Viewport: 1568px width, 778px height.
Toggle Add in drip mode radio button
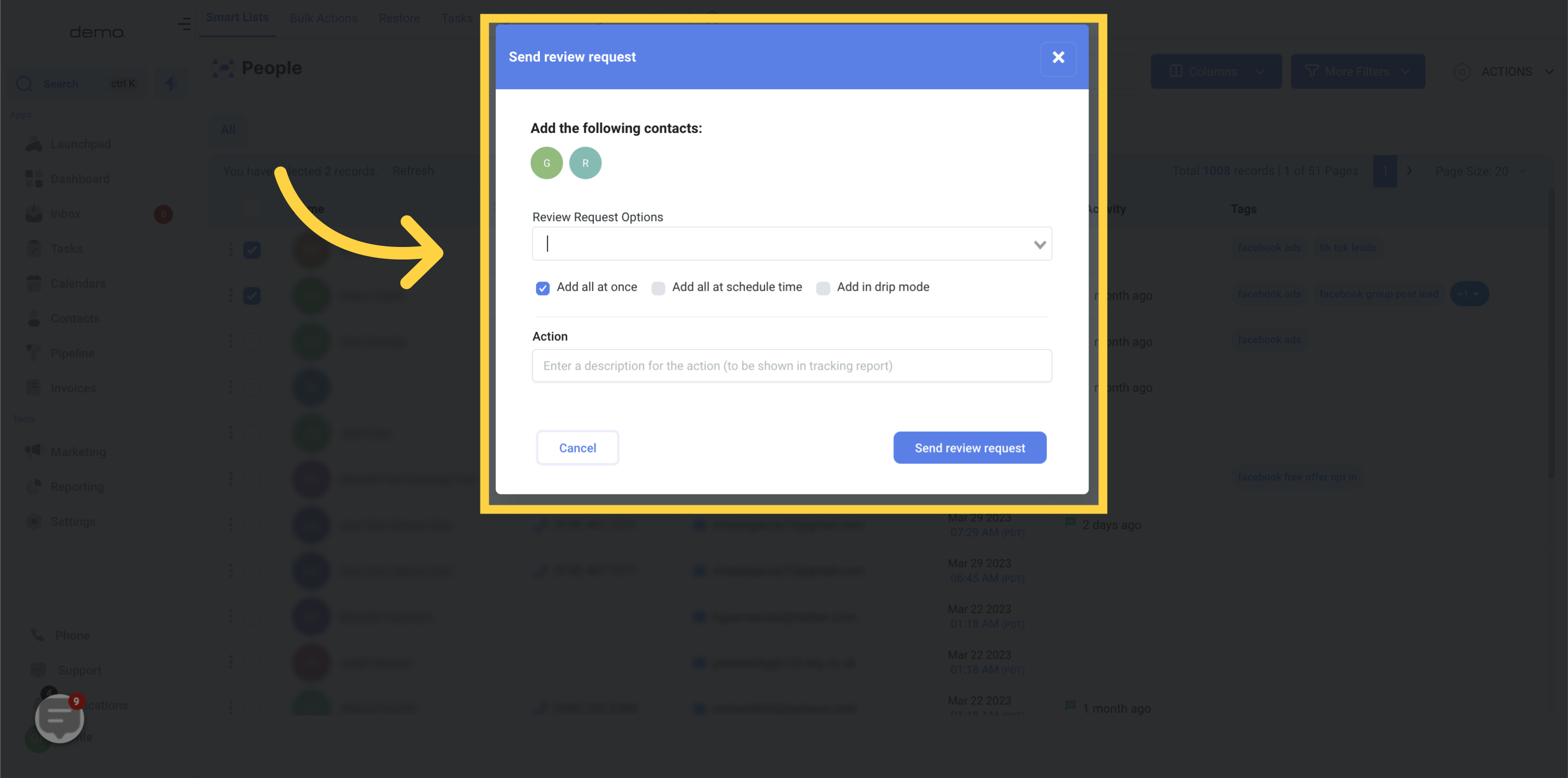[823, 287]
